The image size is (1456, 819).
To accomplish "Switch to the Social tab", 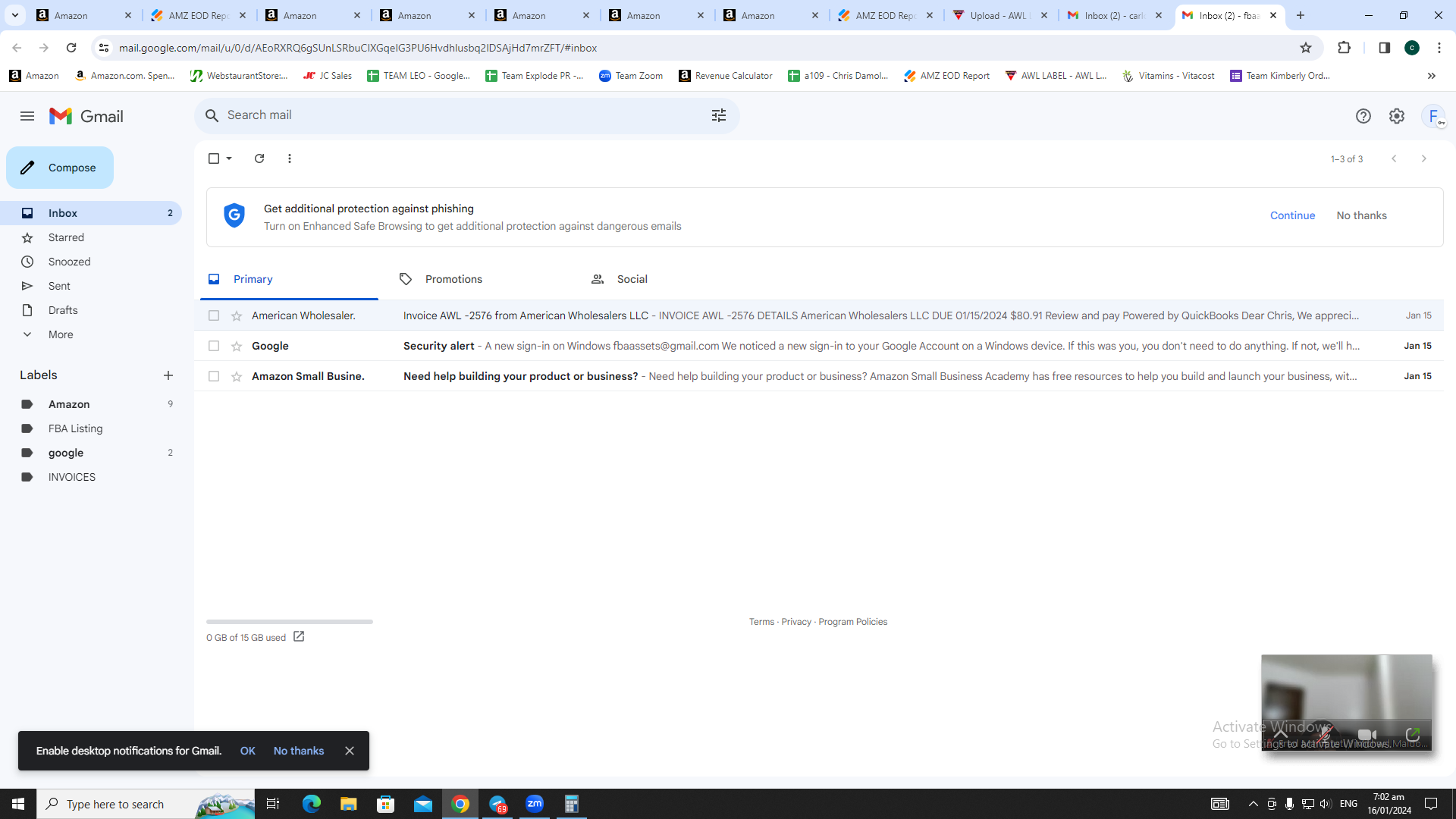I will pos(673,280).
